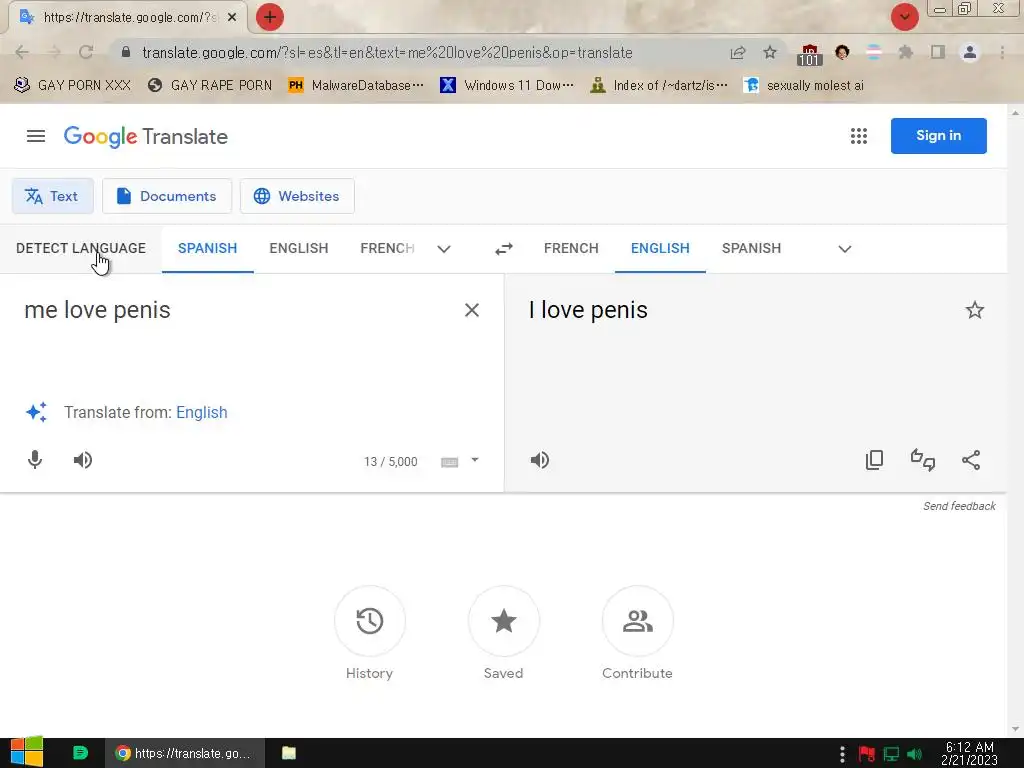1024x768 pixels.
Task: Open translation History
Action: [370, 621]
